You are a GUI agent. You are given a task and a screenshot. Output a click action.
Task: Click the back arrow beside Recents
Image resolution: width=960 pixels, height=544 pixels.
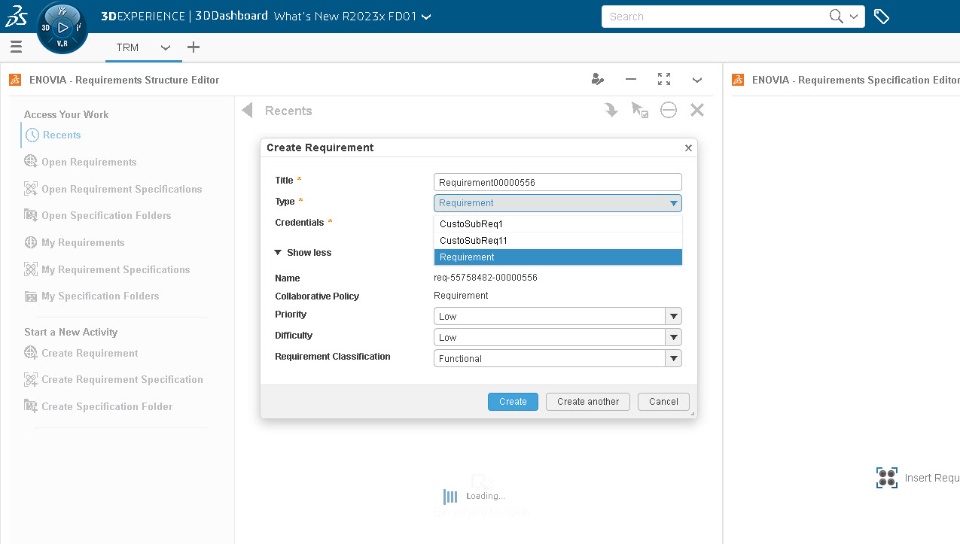point(247,110)
